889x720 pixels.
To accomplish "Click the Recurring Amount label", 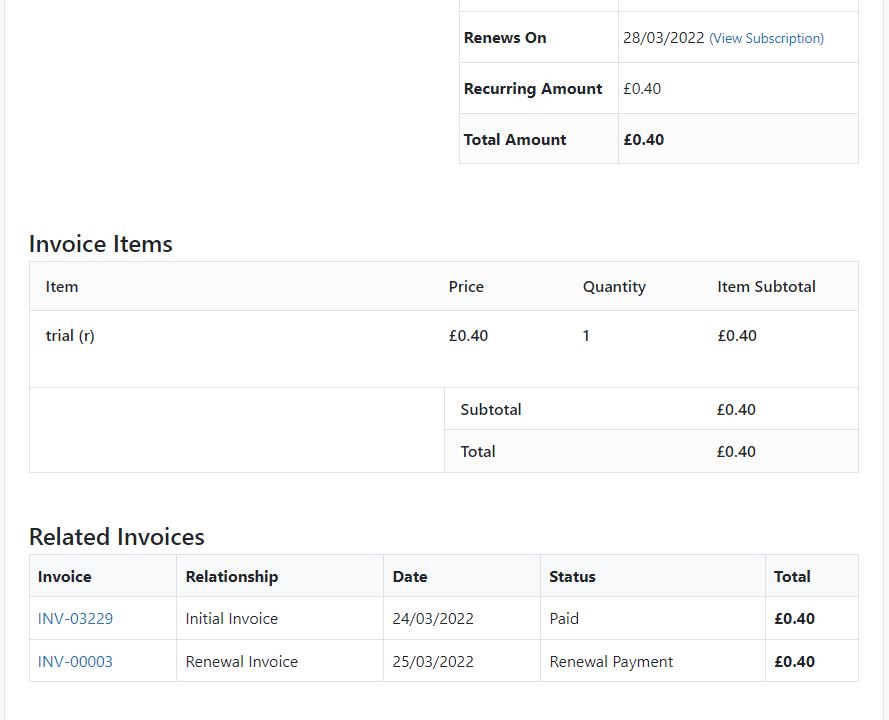I will 533,88.
